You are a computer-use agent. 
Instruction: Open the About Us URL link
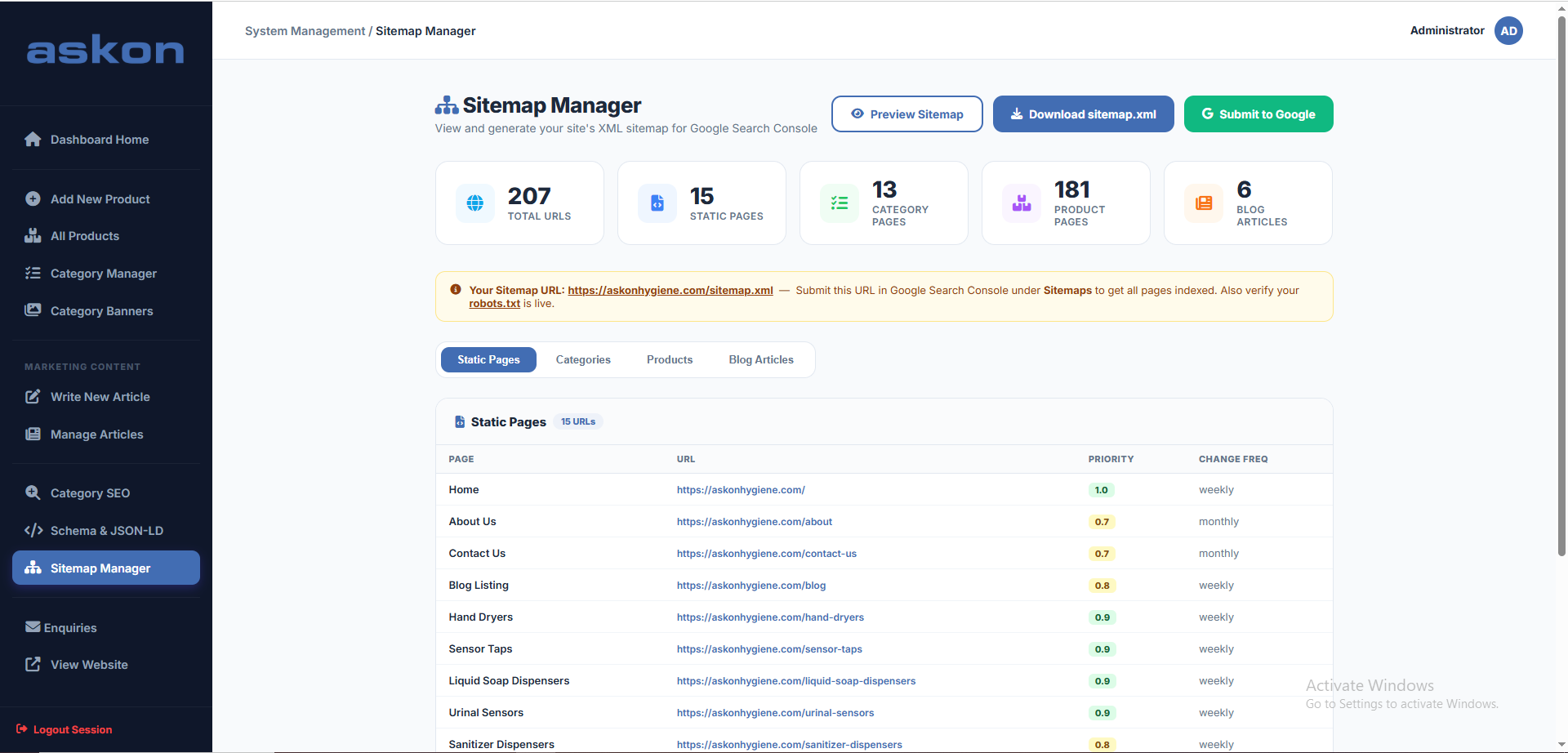[x=755, y=522]
